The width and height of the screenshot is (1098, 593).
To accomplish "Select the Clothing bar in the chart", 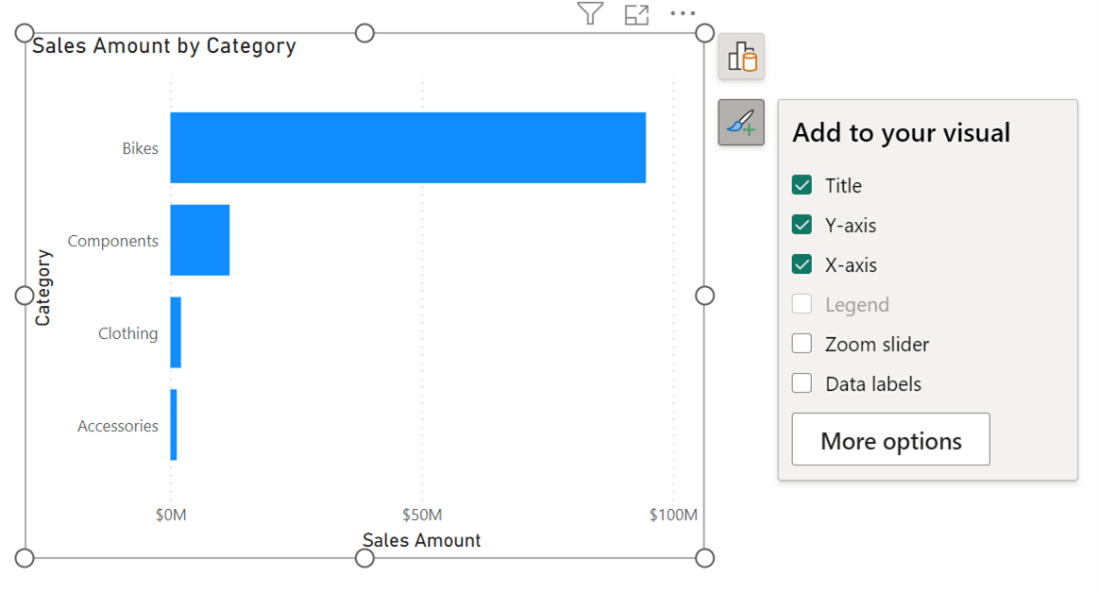I will pyautogui.click(x=176, y=333).
